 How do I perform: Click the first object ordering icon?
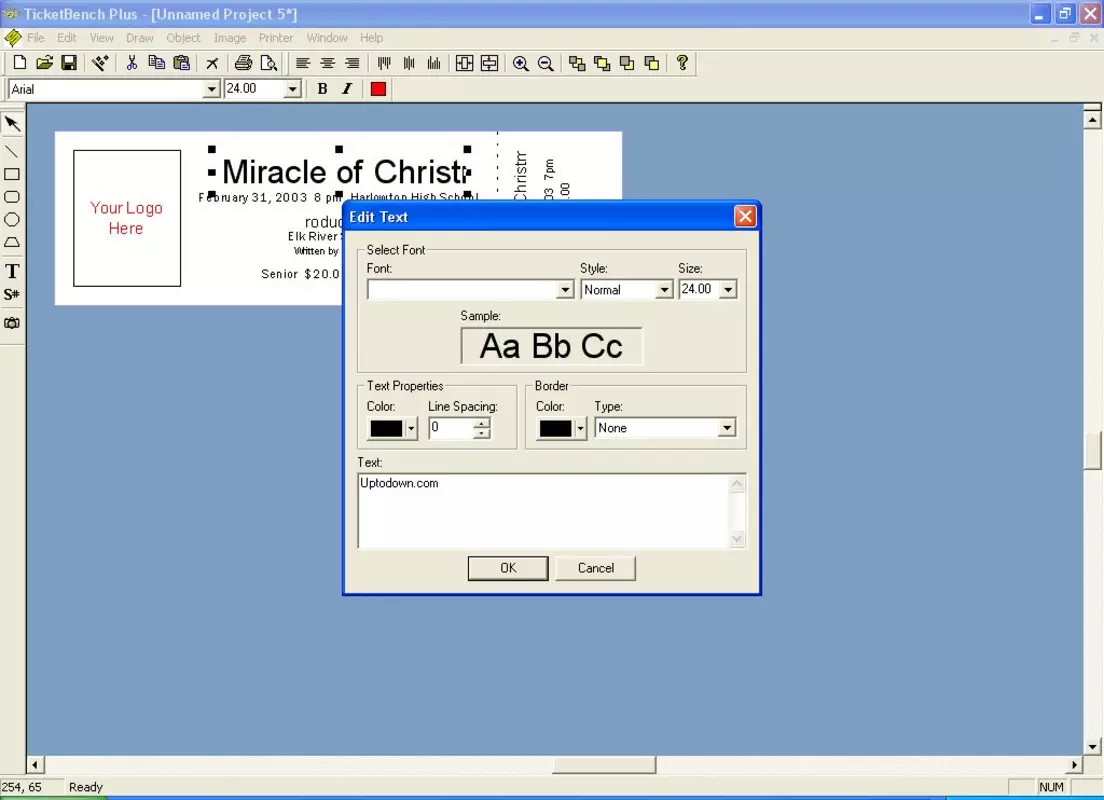(577, 63)
